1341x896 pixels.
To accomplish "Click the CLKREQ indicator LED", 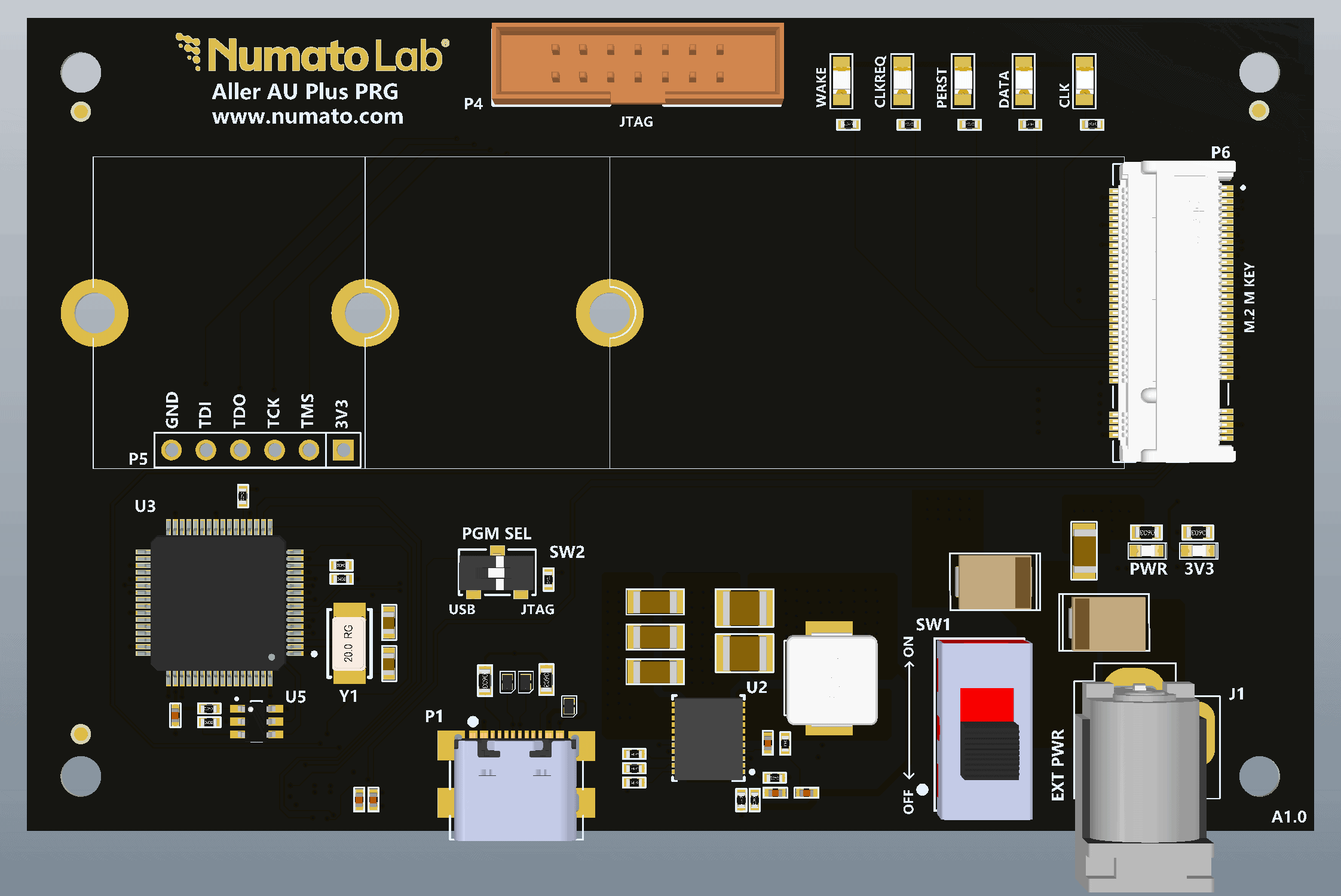I will [902, 81].
